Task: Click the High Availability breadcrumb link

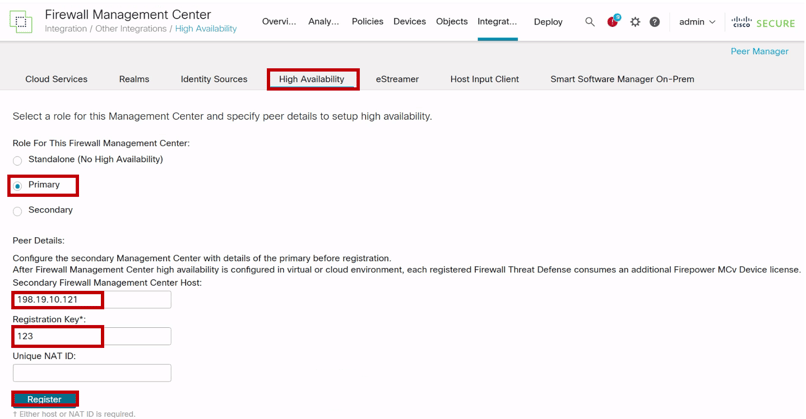Action: click(206, 29)
